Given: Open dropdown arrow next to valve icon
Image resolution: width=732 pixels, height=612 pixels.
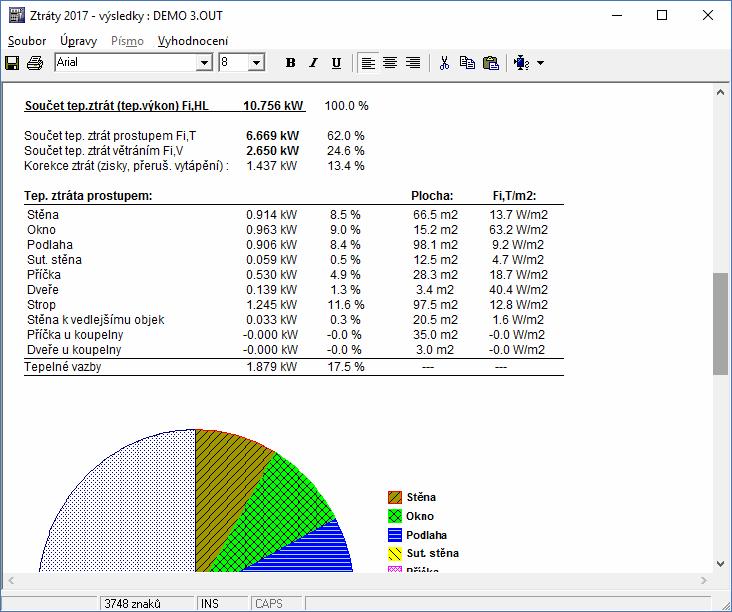Looking at the screenshot, I should coord(540,63).
